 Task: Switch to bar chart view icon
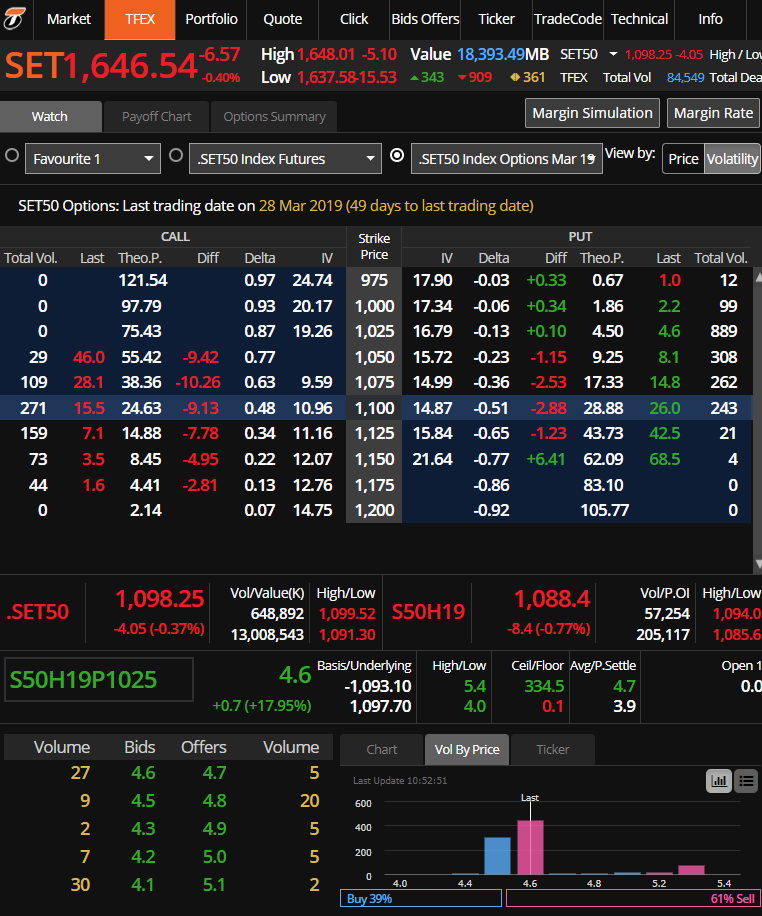(718, 781)
